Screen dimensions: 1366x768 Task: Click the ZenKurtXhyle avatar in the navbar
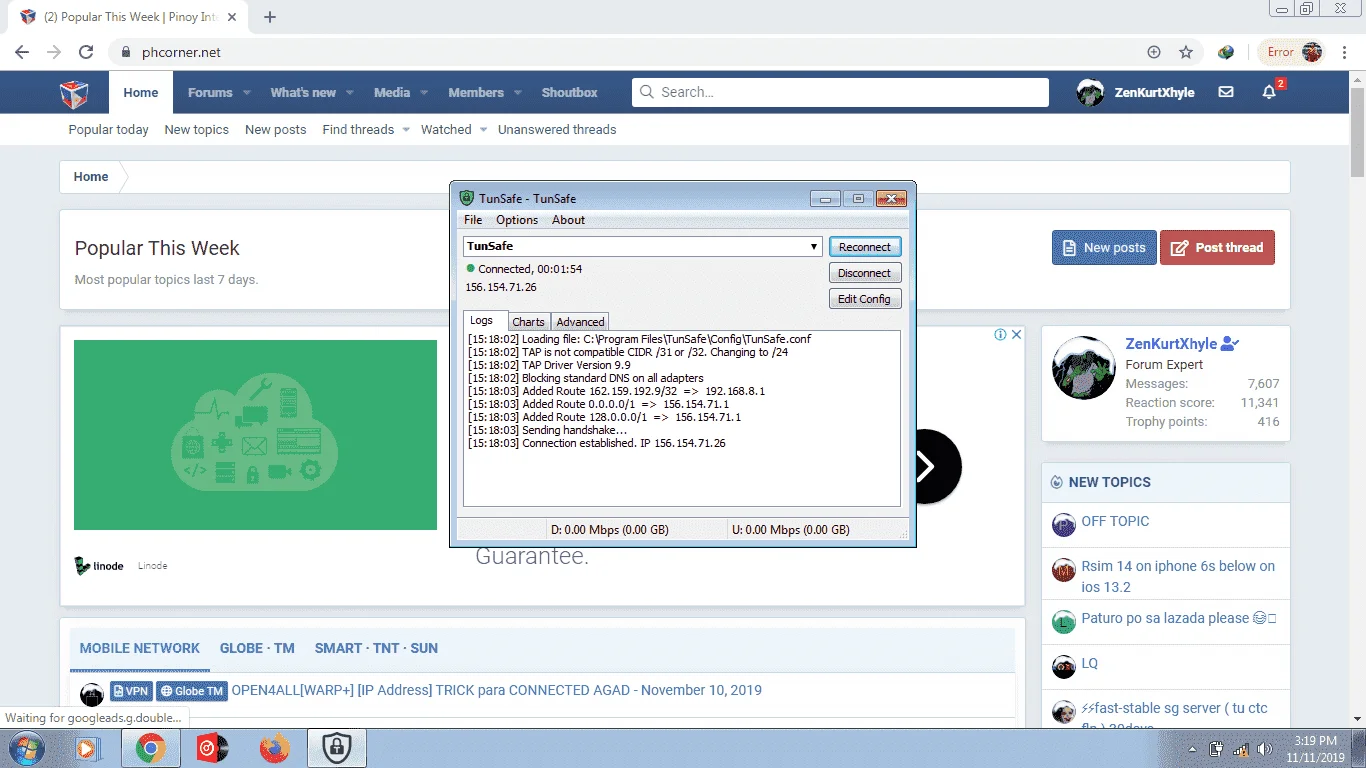1090,92
